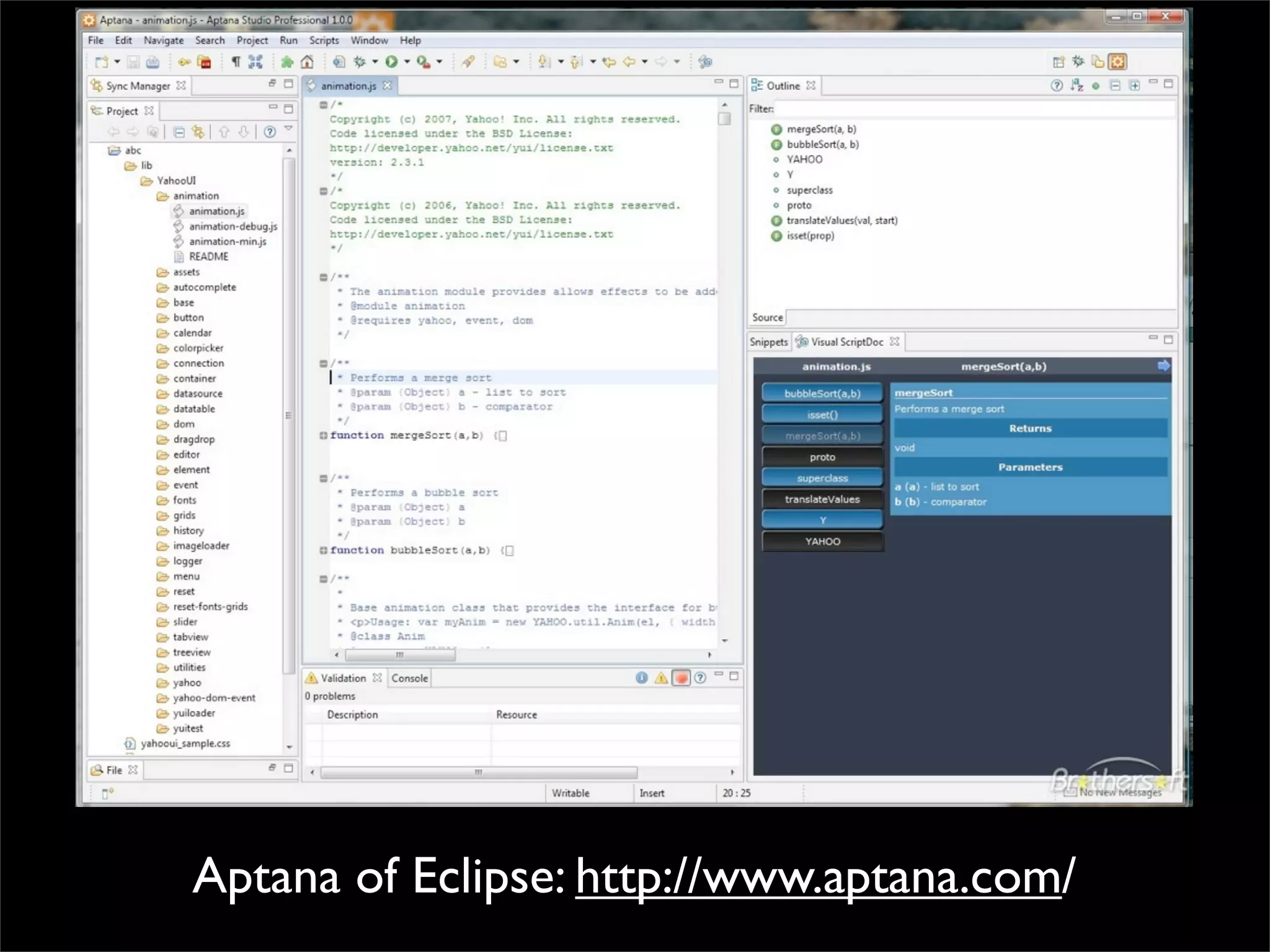Screen dimensions: 1270x952
Task: Select the orange Aptana perspective icon
Action: click(x=1117, y=61)
